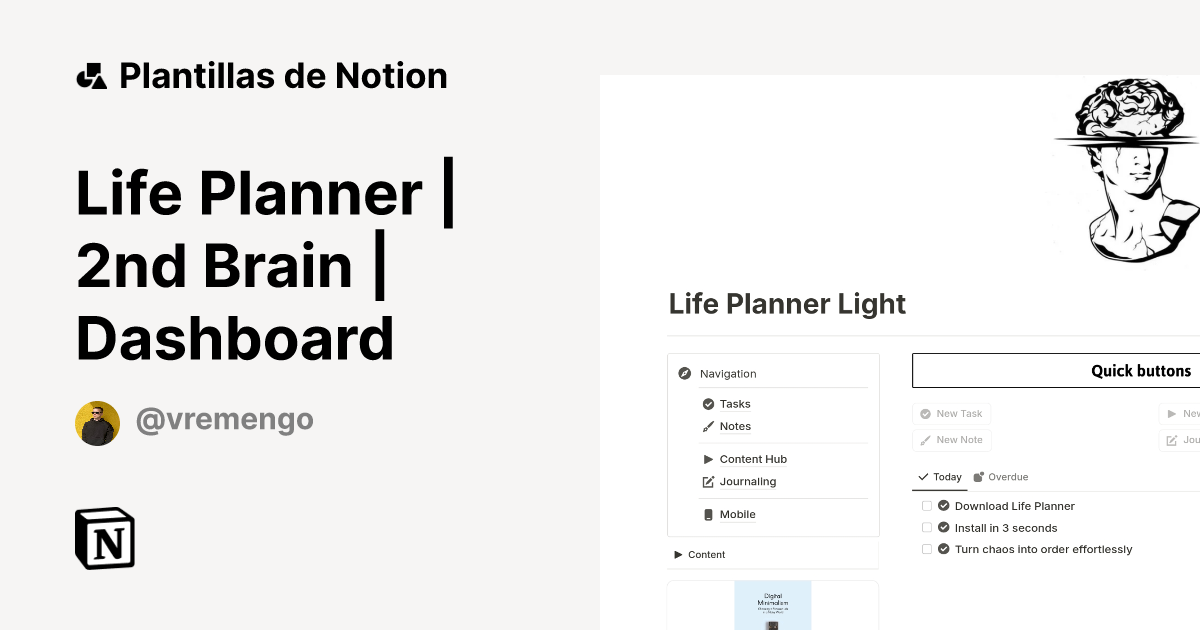Viewport: 1200px width, 630px height.
Task: Click the compass icon beside Navigation
Action: (685, 373)
